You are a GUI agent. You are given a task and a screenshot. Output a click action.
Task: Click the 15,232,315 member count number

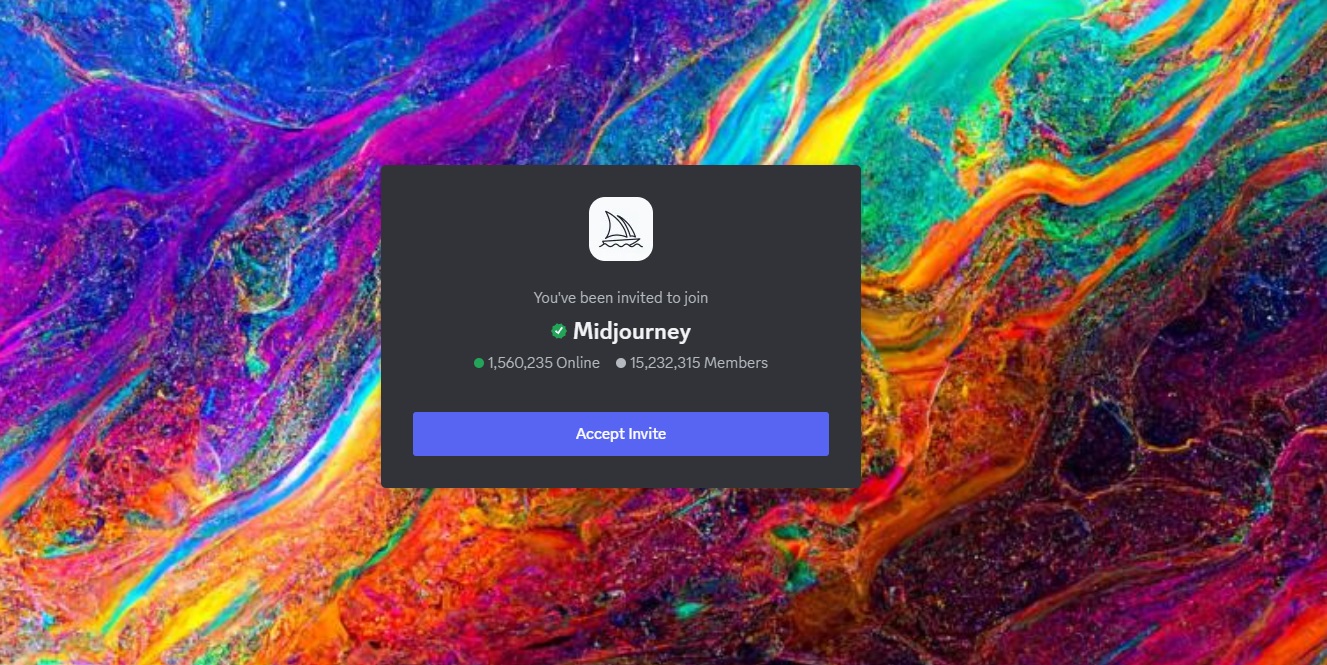[x=665, y=363]
